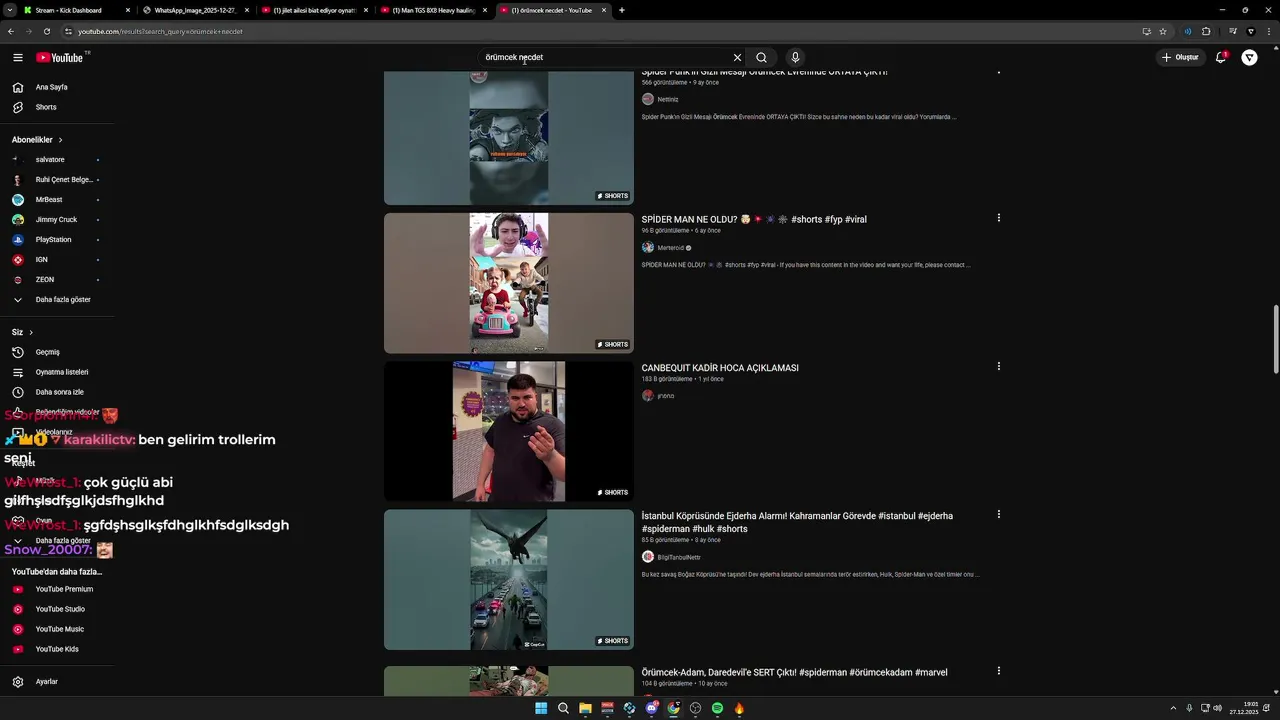
Task: Expand the Abonelikler section
Action: 37,140
